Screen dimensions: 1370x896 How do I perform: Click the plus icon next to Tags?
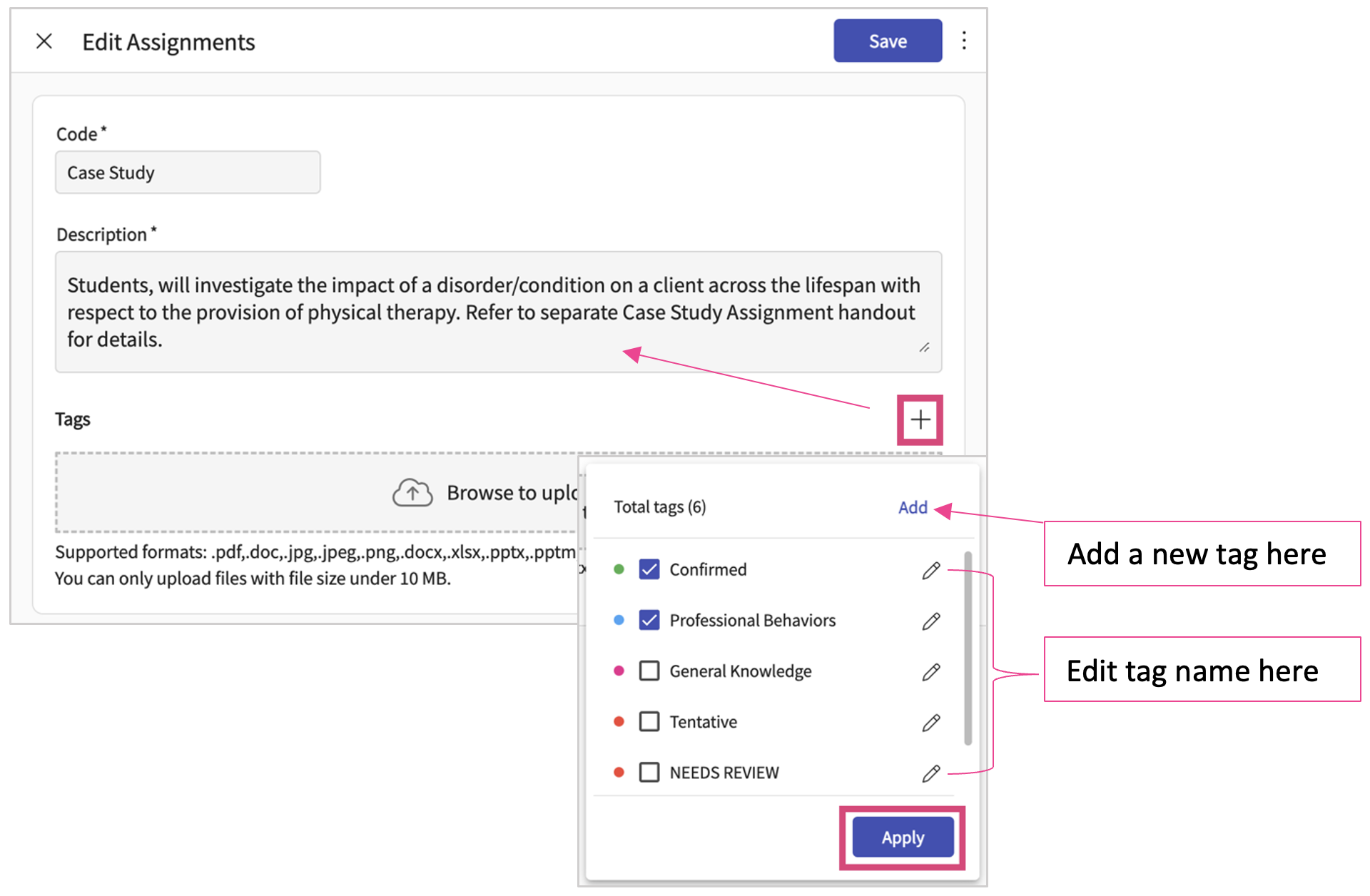[920, 419]
